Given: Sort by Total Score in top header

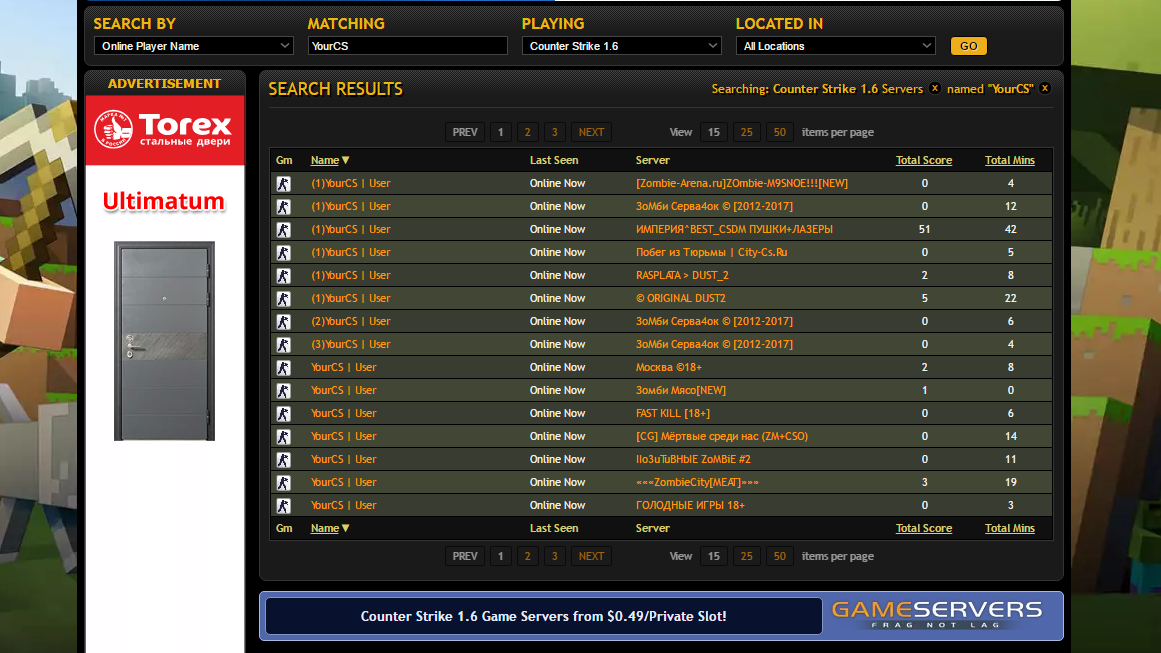Looking at the screenshot, I should [923, 160].
